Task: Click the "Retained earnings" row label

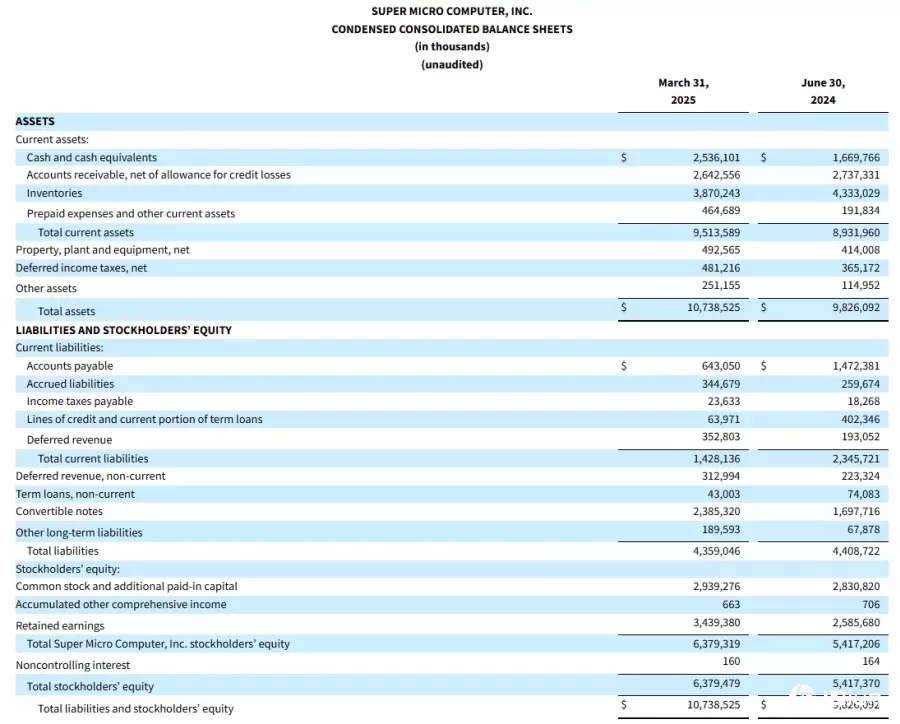Action: [x=60, y=626]
